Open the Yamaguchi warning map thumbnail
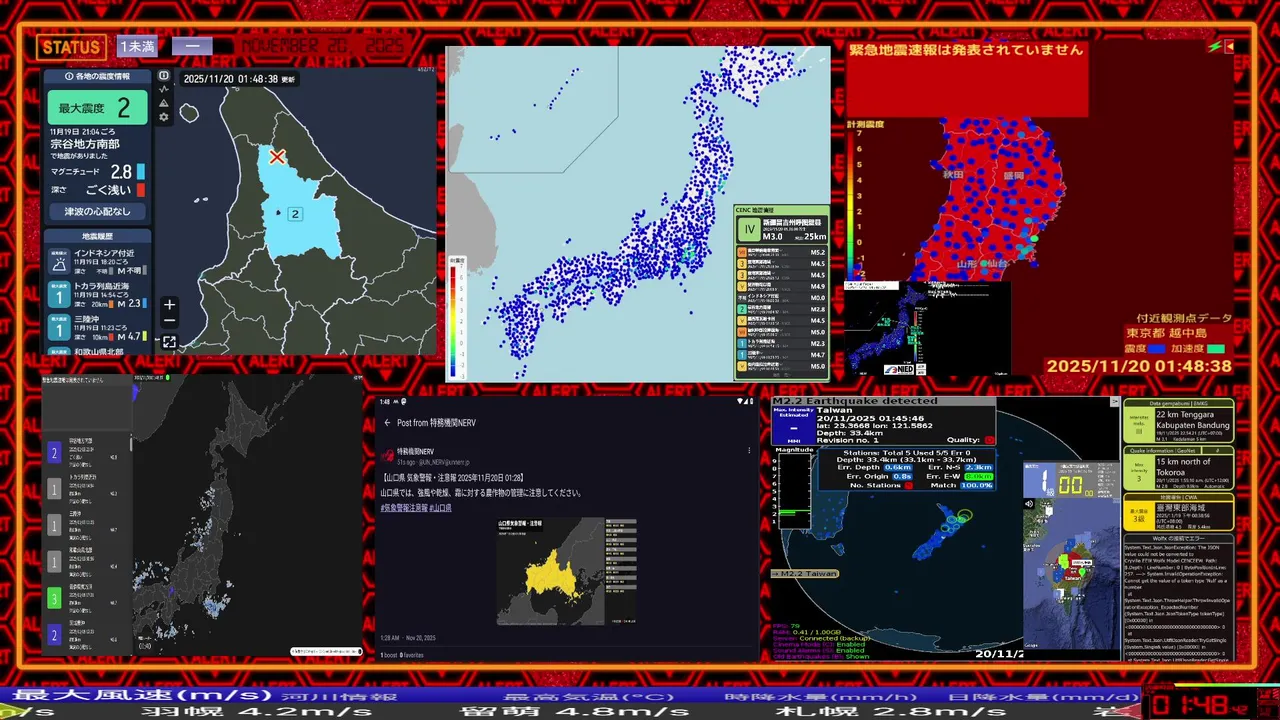 [x=566, y=571]
